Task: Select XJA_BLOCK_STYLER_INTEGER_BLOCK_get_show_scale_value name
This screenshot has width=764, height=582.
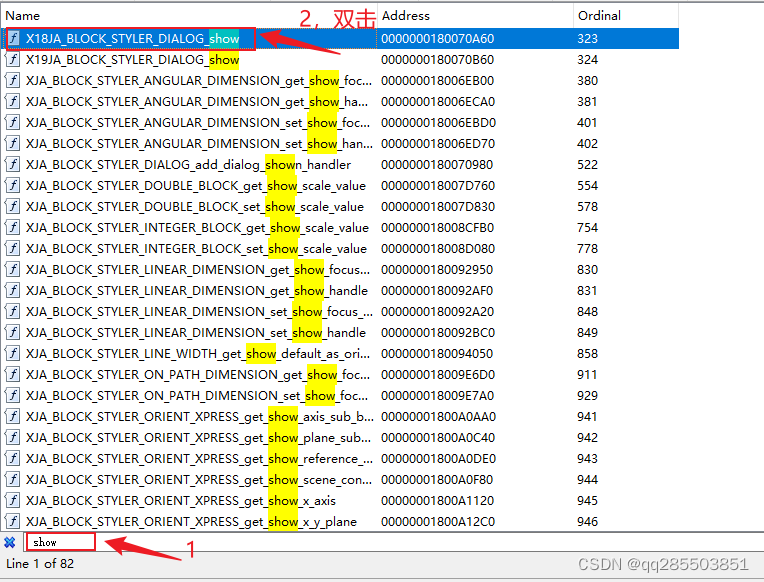Action: pos(197,228)
